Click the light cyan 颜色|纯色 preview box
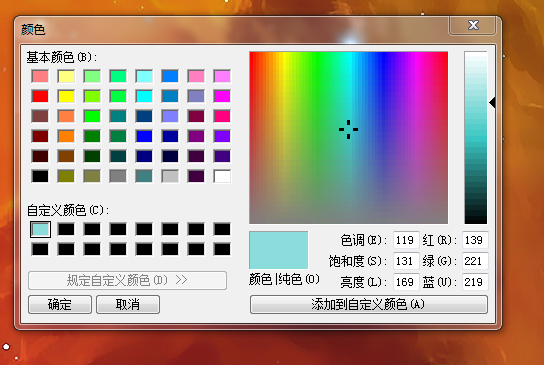Screen dimensions: 544x365 [x=279, y=250]
